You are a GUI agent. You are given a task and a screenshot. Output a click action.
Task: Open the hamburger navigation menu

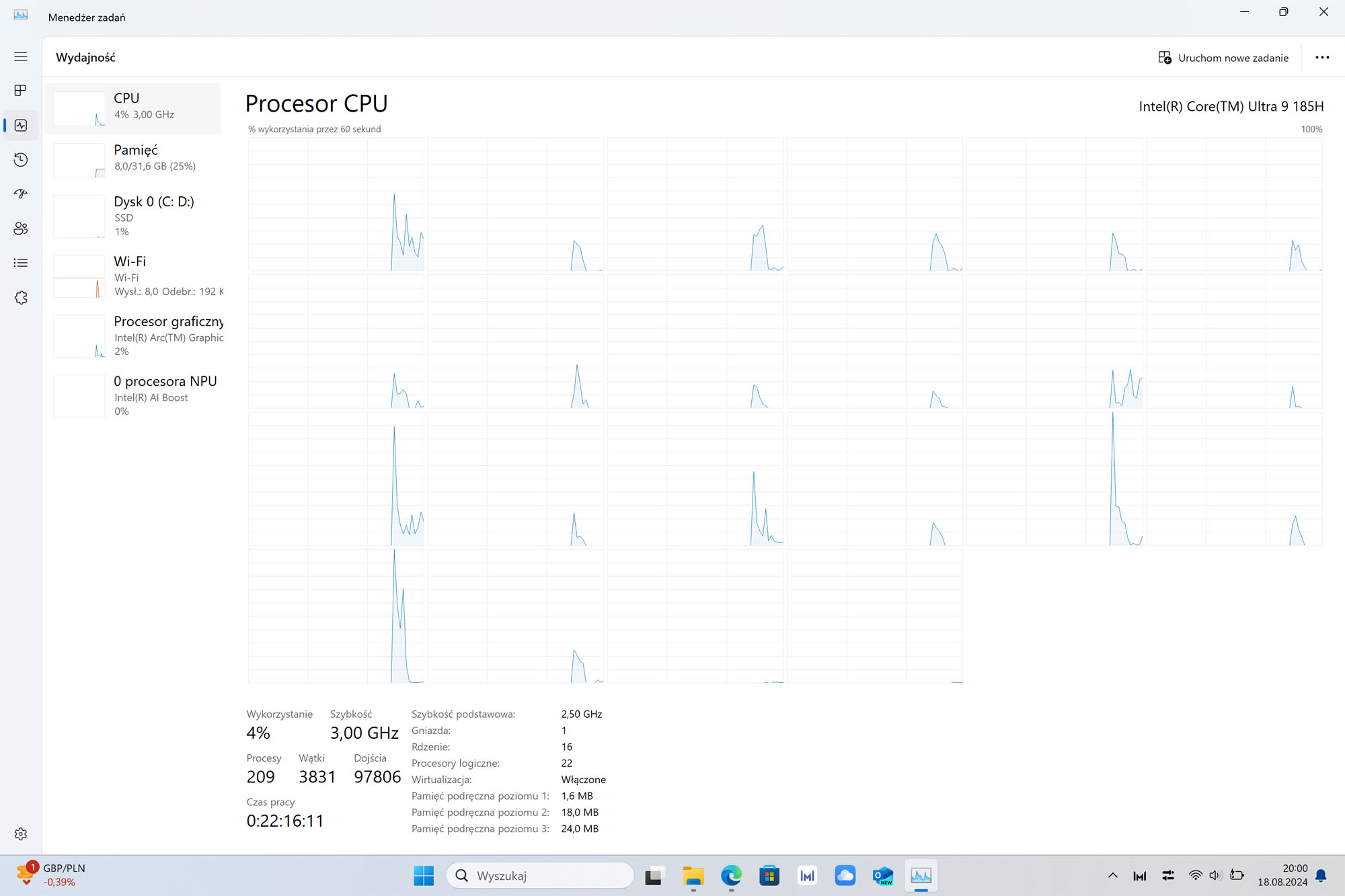pyautogui.click(x=21, y=57)
